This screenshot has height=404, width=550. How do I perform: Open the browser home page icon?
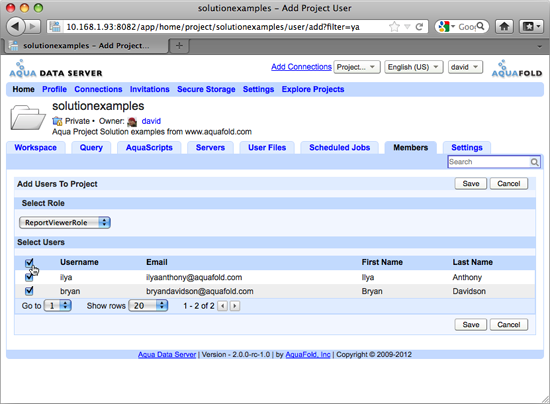coord(504,26)
